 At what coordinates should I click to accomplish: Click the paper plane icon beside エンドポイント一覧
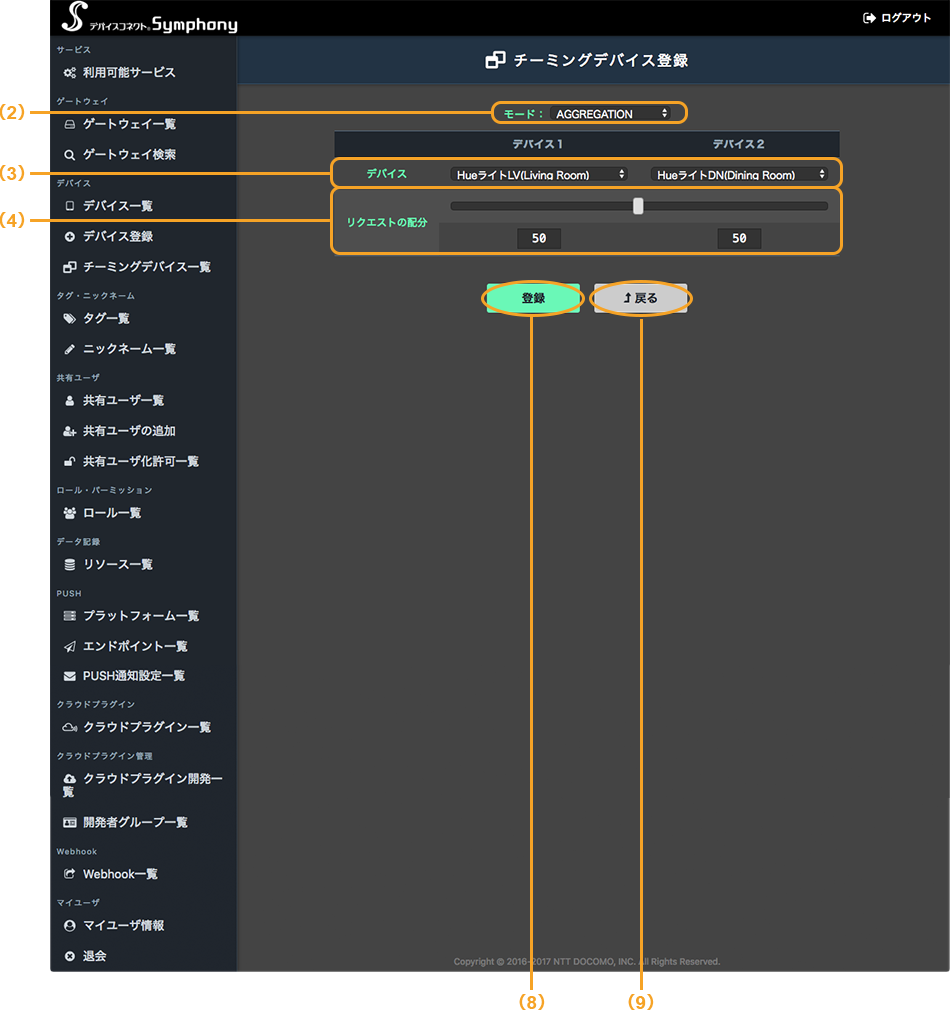coord(70,646)
